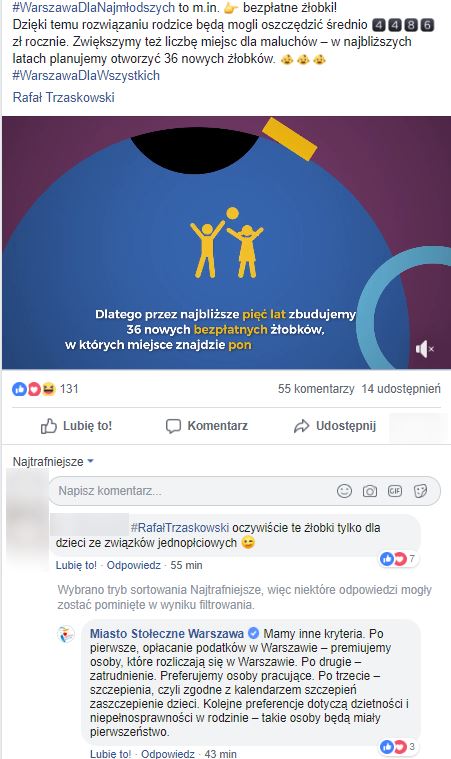This screenshot has height=759, width=451.
Task: Expand the Najtrafniejsze sorting dropdown
Action: point(53,462)
